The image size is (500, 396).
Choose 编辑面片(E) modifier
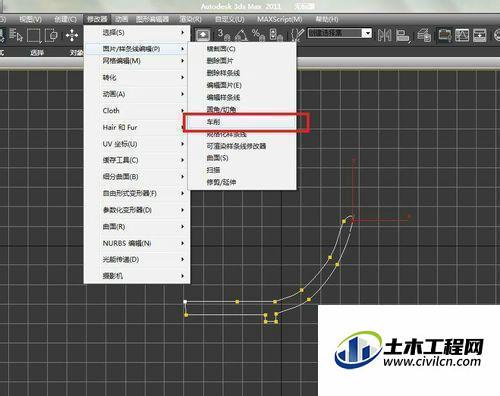tap(242, 85)
